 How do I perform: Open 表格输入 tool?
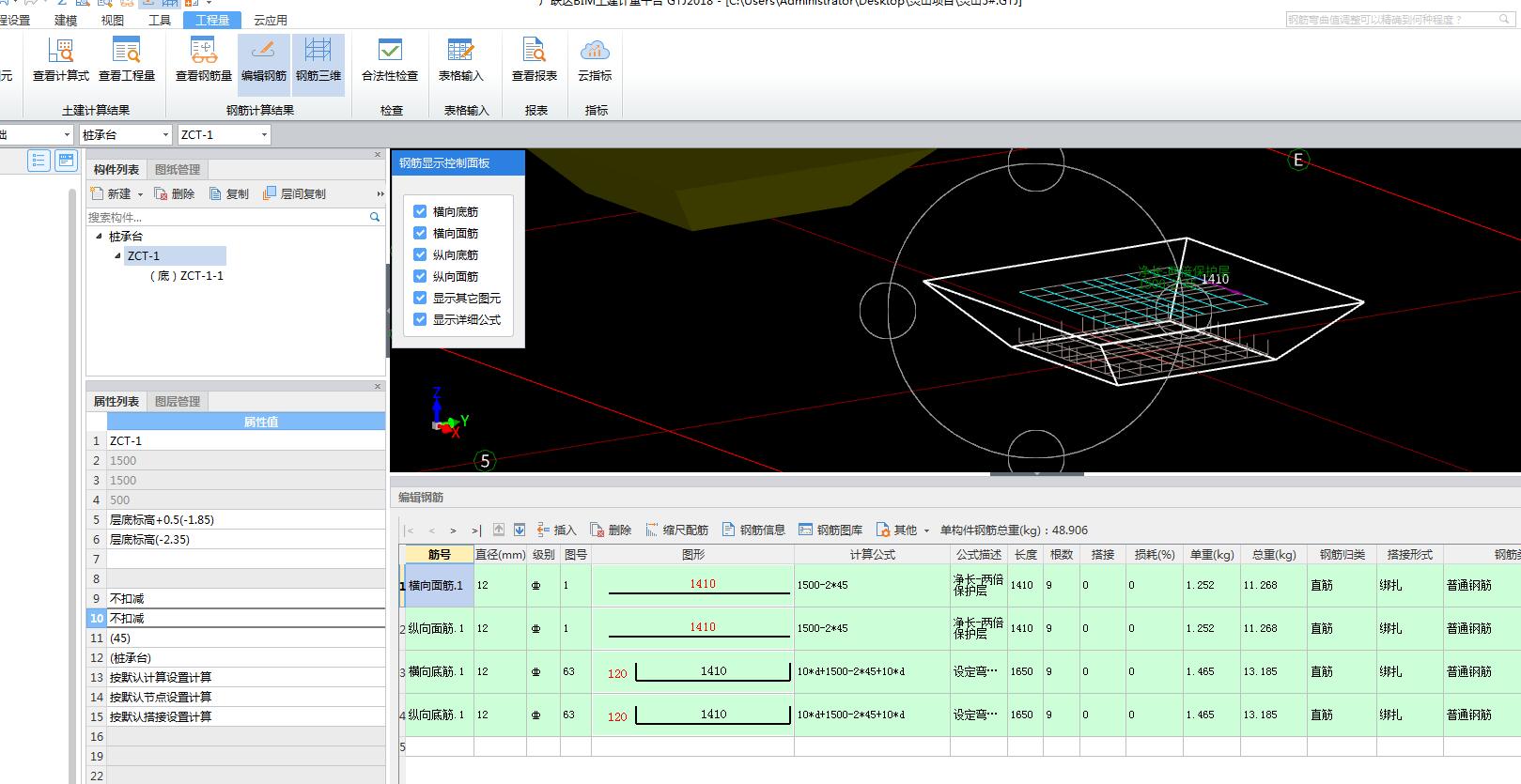(x=460, y=61)
